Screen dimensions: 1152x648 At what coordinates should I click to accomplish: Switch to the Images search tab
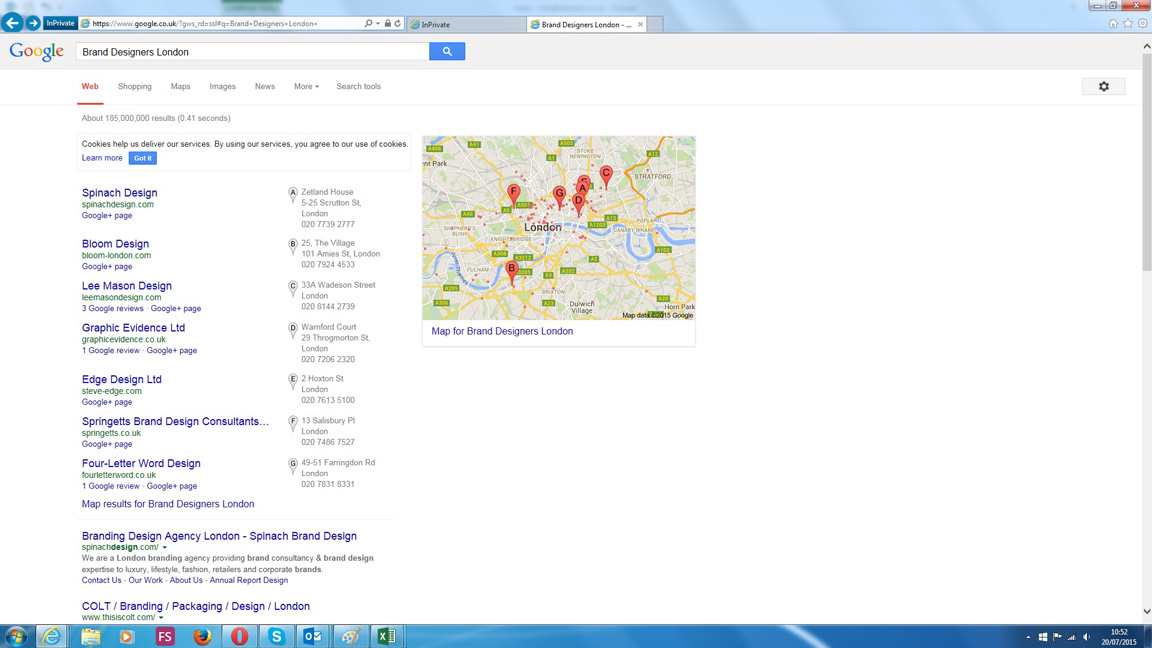pos(222,87)
